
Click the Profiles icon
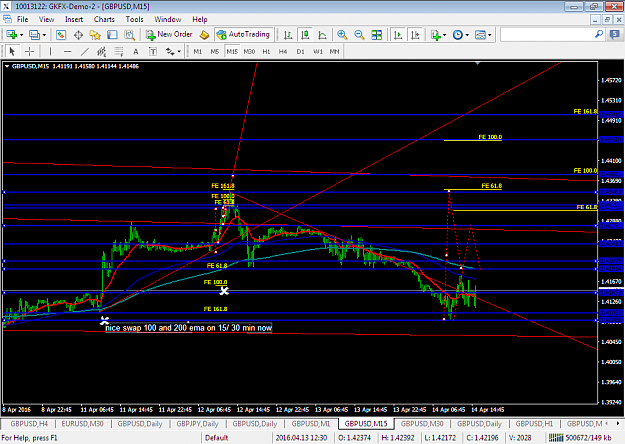coord(35,35)
